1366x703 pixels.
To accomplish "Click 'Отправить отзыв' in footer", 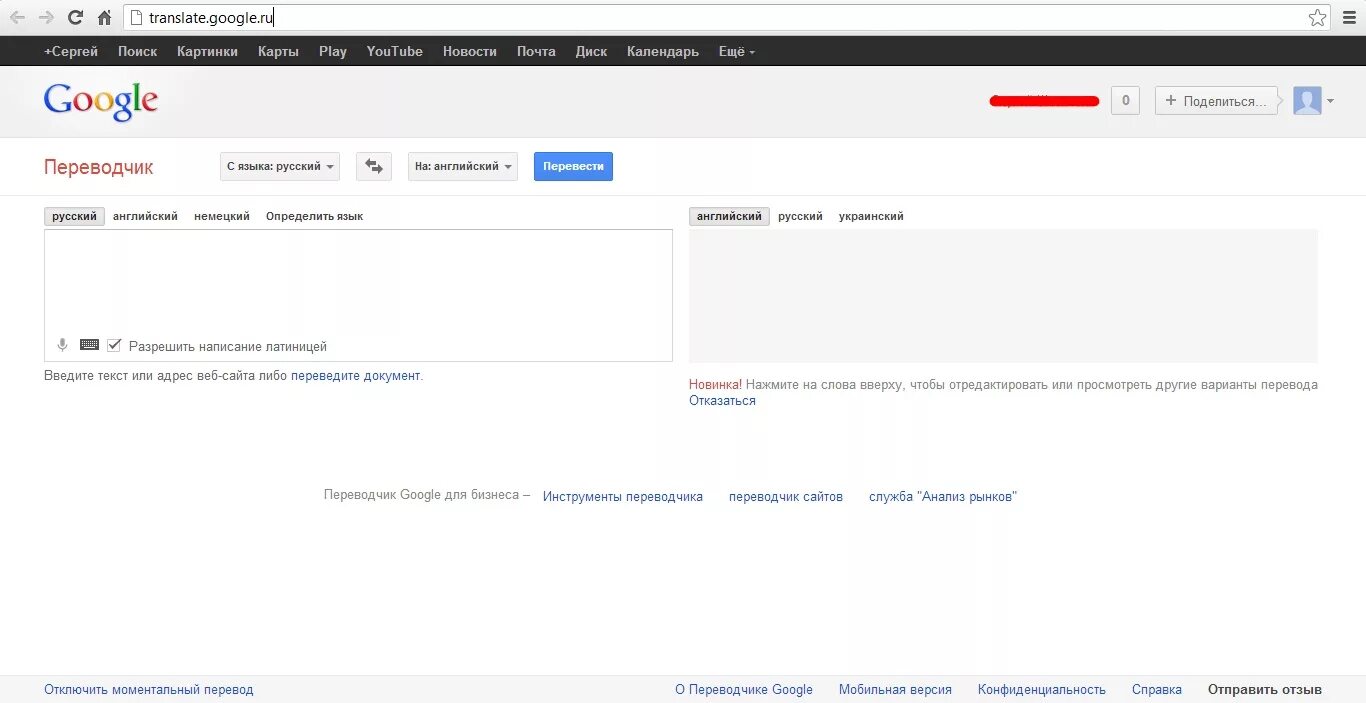I will click(1265, 690).
